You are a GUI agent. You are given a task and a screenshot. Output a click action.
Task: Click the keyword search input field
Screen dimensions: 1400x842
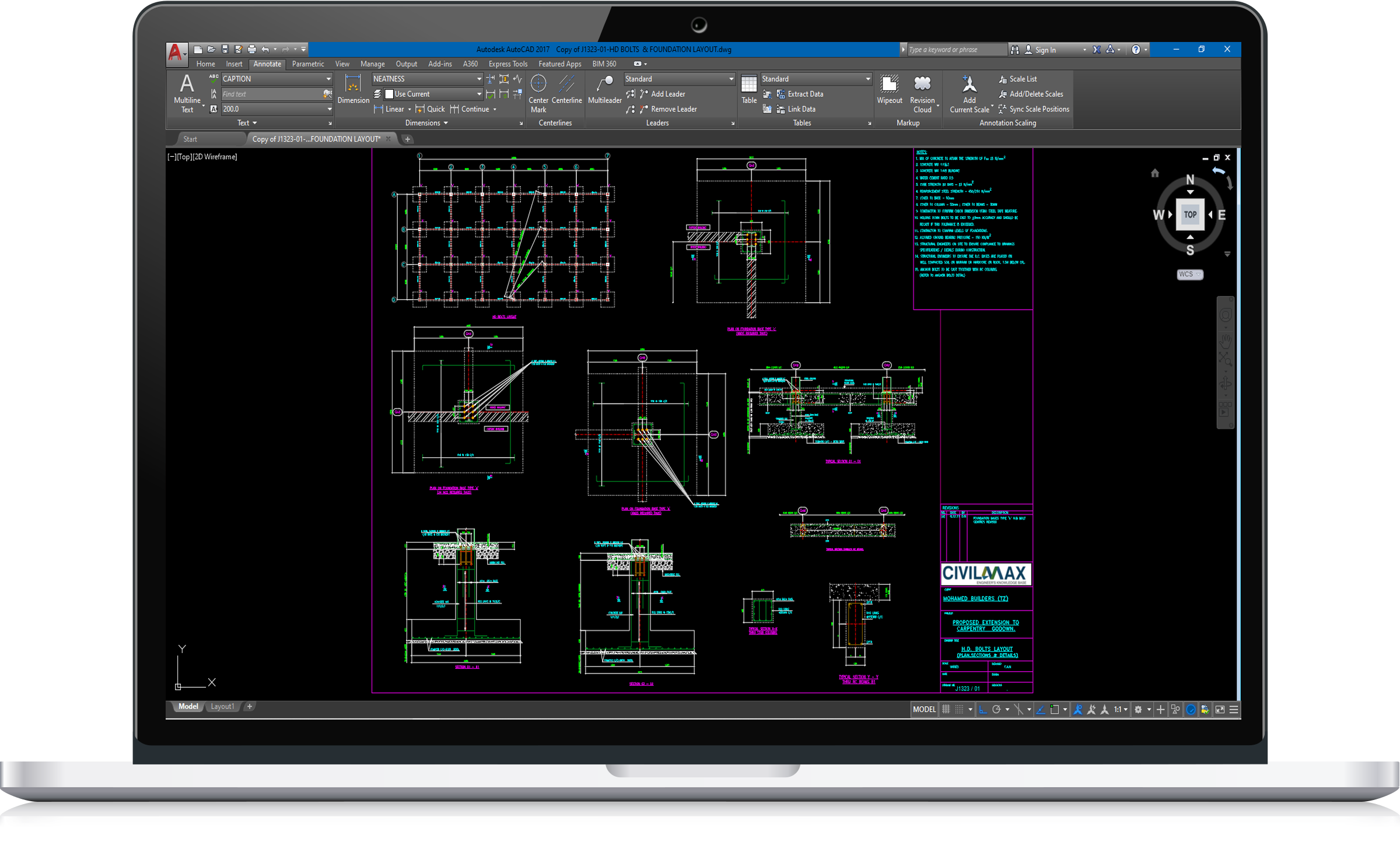pos(957,50)
